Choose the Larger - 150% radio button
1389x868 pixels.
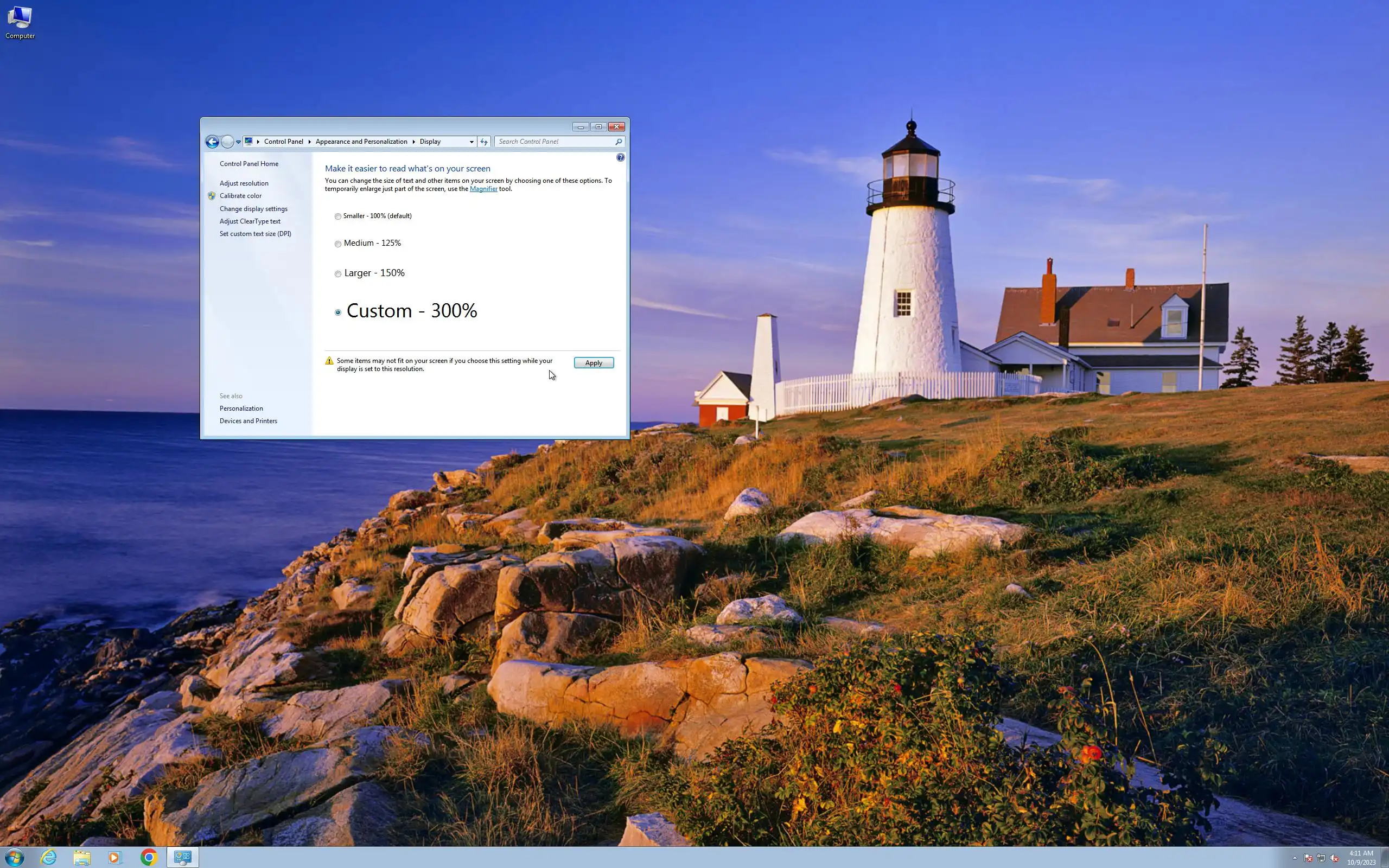coord(338,274)
